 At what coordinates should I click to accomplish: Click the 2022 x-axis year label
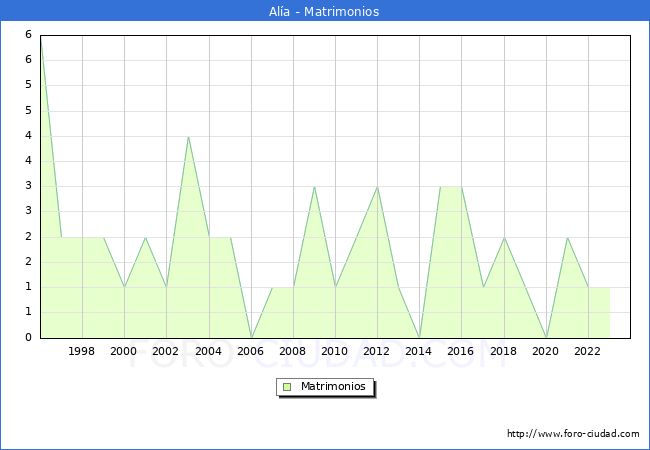click(588, 351)
